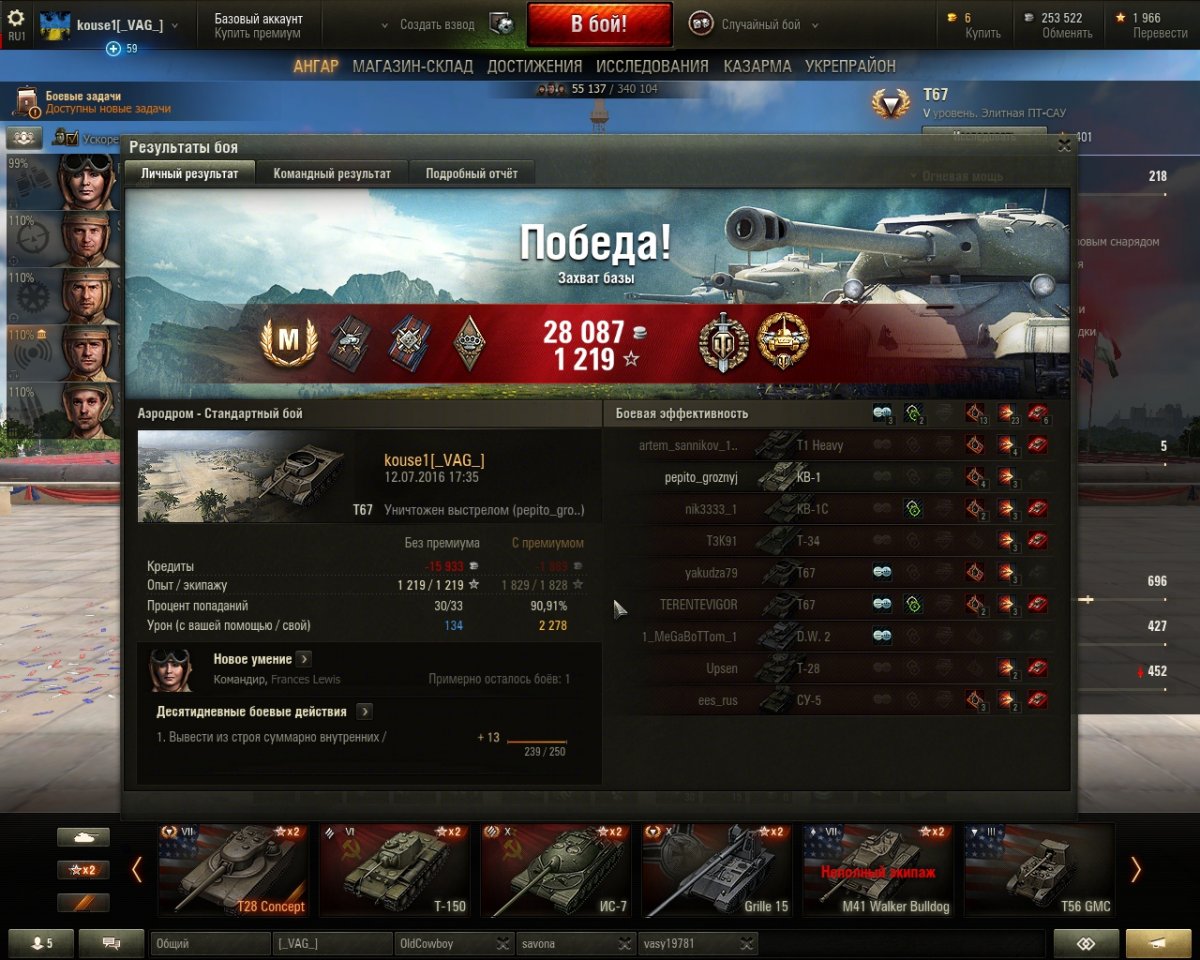
Task: Click the Combat missions alert icon
Action: 25,102
